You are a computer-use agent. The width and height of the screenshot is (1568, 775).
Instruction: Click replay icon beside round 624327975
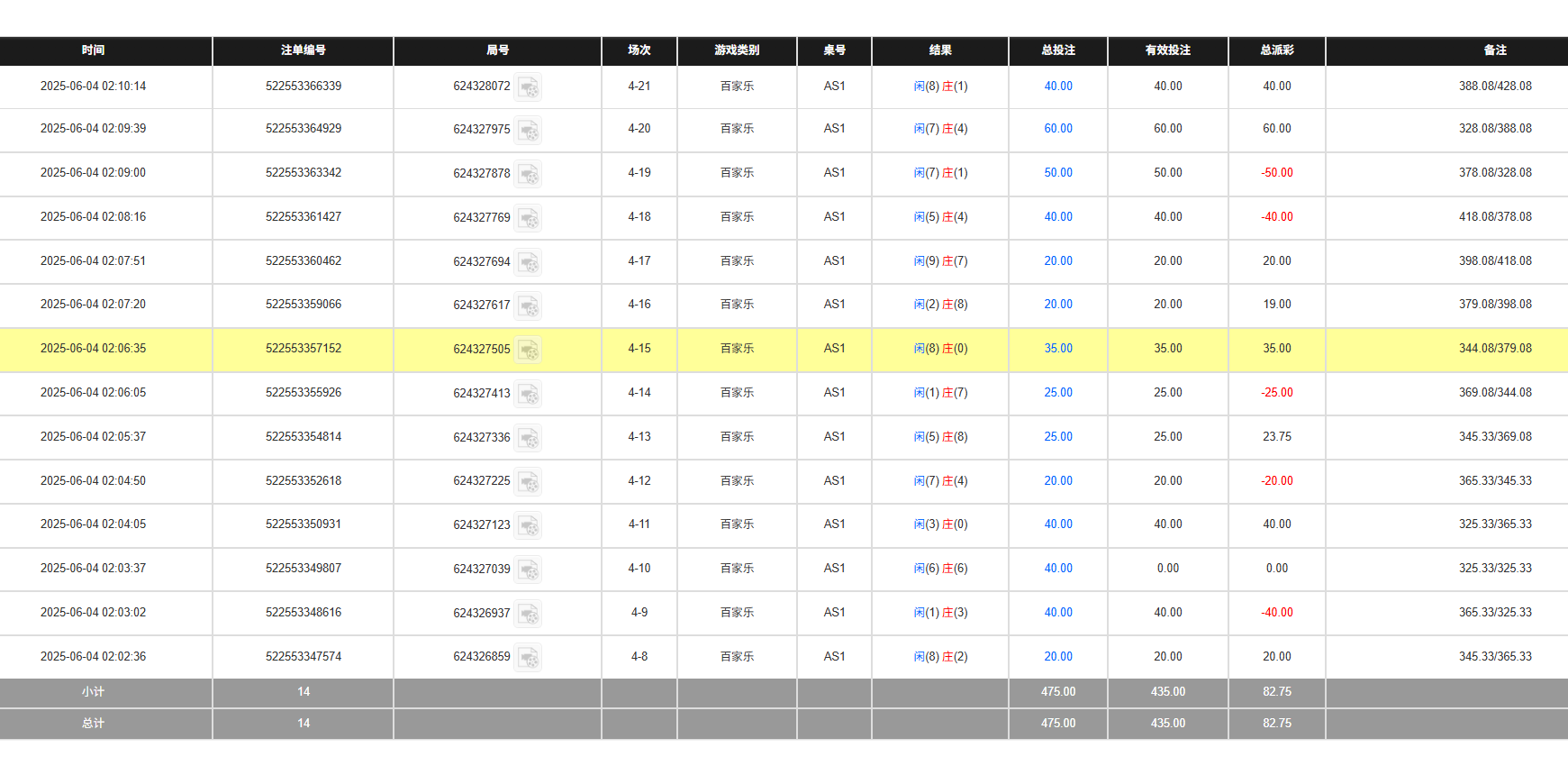[529, 131]
